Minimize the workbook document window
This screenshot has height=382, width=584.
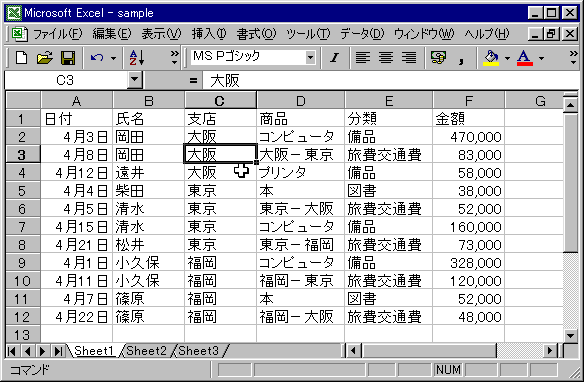click(x=536, y=34)
